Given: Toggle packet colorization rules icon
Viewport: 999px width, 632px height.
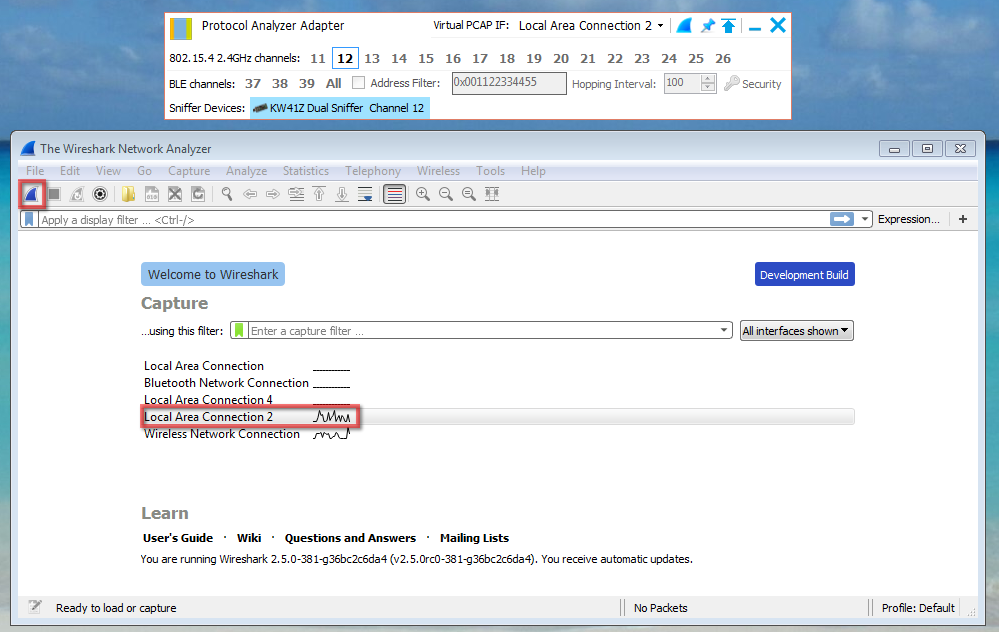Looking at the screenshot, I should point(394,194).
